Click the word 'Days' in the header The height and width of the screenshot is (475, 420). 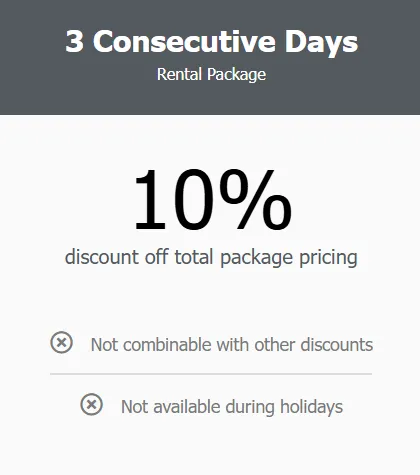(x=321, y=43)
